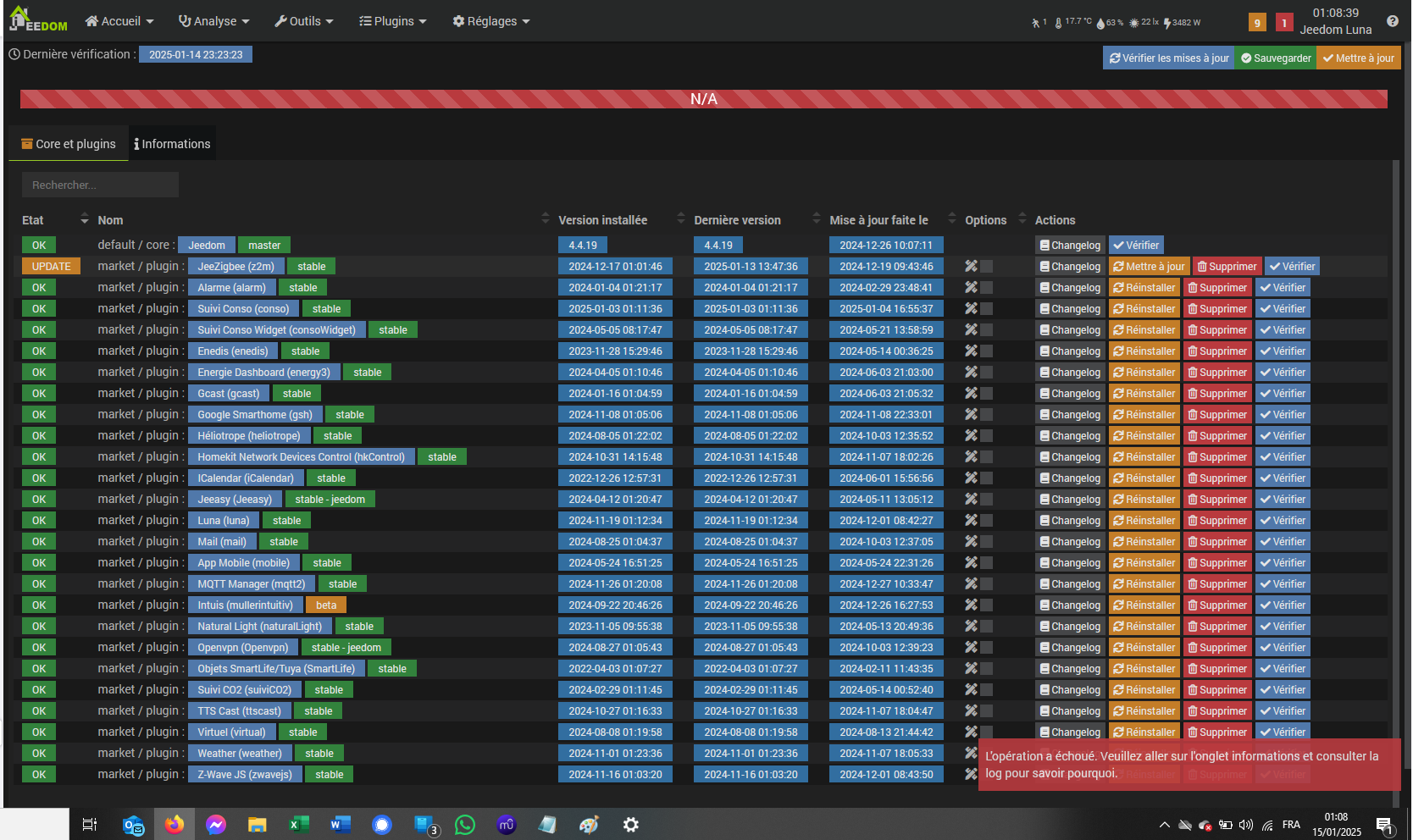Screen dimensions: 1413x840
Task: Focus the Rechercher search field
Action: [100, 185]
